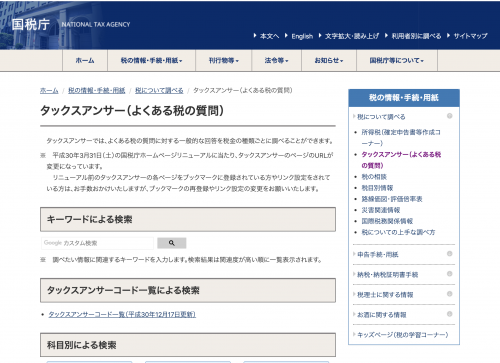This screenshot has height=363, width=500.
Task: Open the サイトマップ link
Action: coord(470,36)
